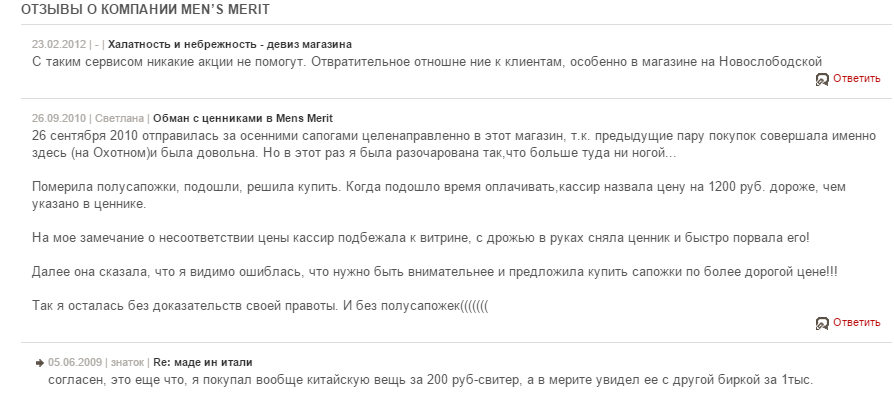894x397 pixels.
Task: Click the date 23.02.2012
Action: click(x=59, y=44)
